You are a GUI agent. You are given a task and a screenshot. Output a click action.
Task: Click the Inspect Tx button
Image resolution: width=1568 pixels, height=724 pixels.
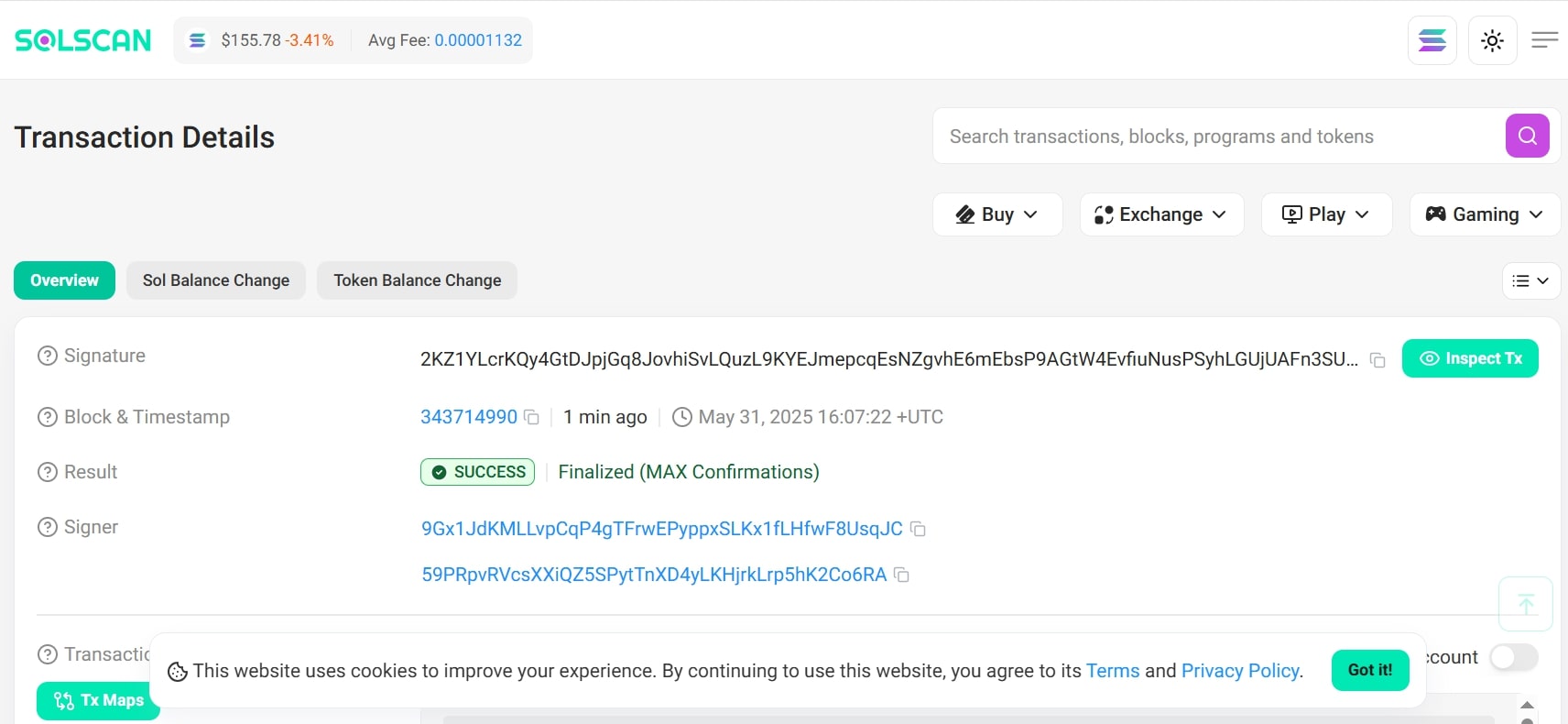pos(1470,358)
